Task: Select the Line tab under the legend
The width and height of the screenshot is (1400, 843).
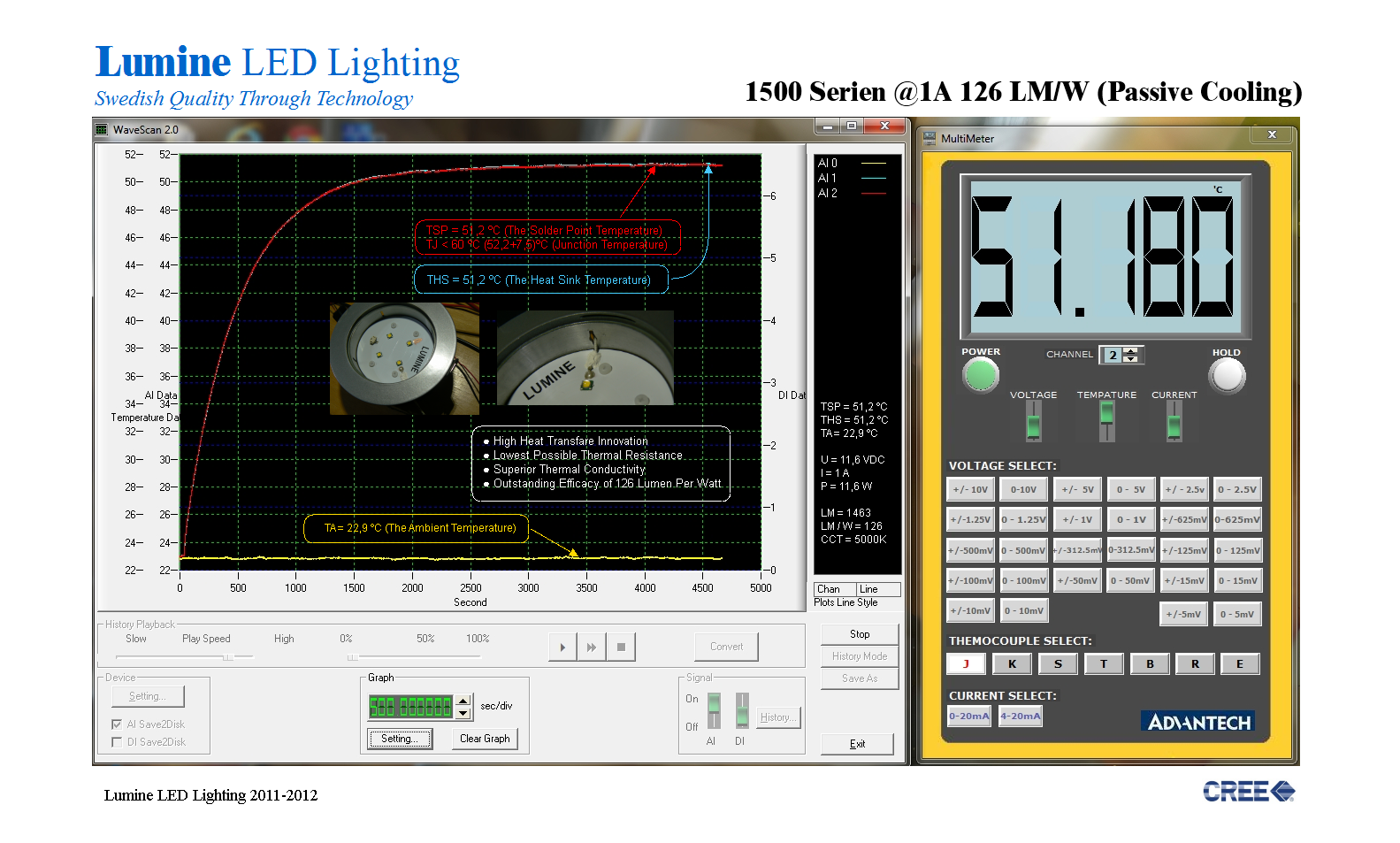Action: [878, 589]
